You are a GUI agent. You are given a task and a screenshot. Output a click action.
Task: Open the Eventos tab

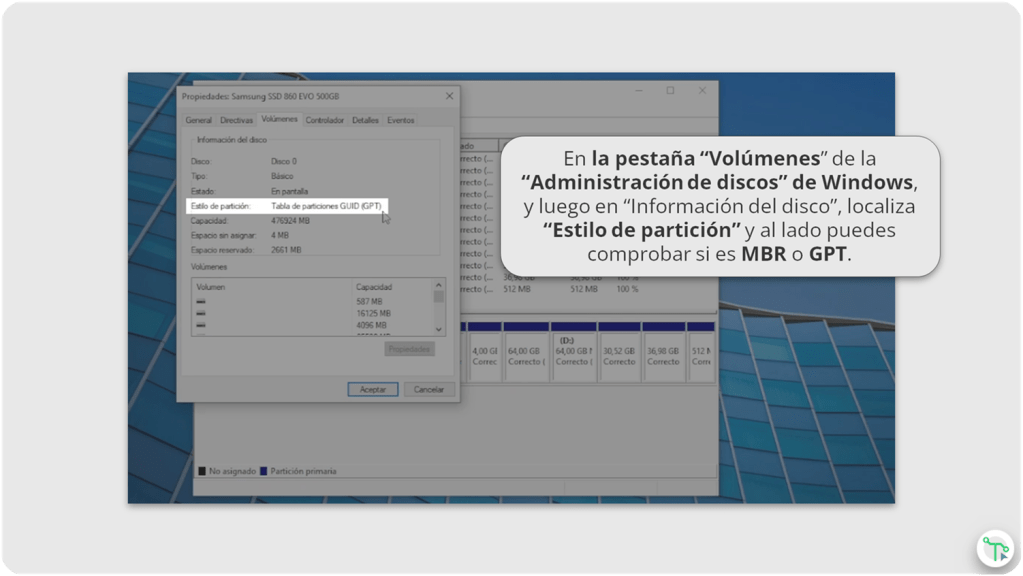(400, 119)
